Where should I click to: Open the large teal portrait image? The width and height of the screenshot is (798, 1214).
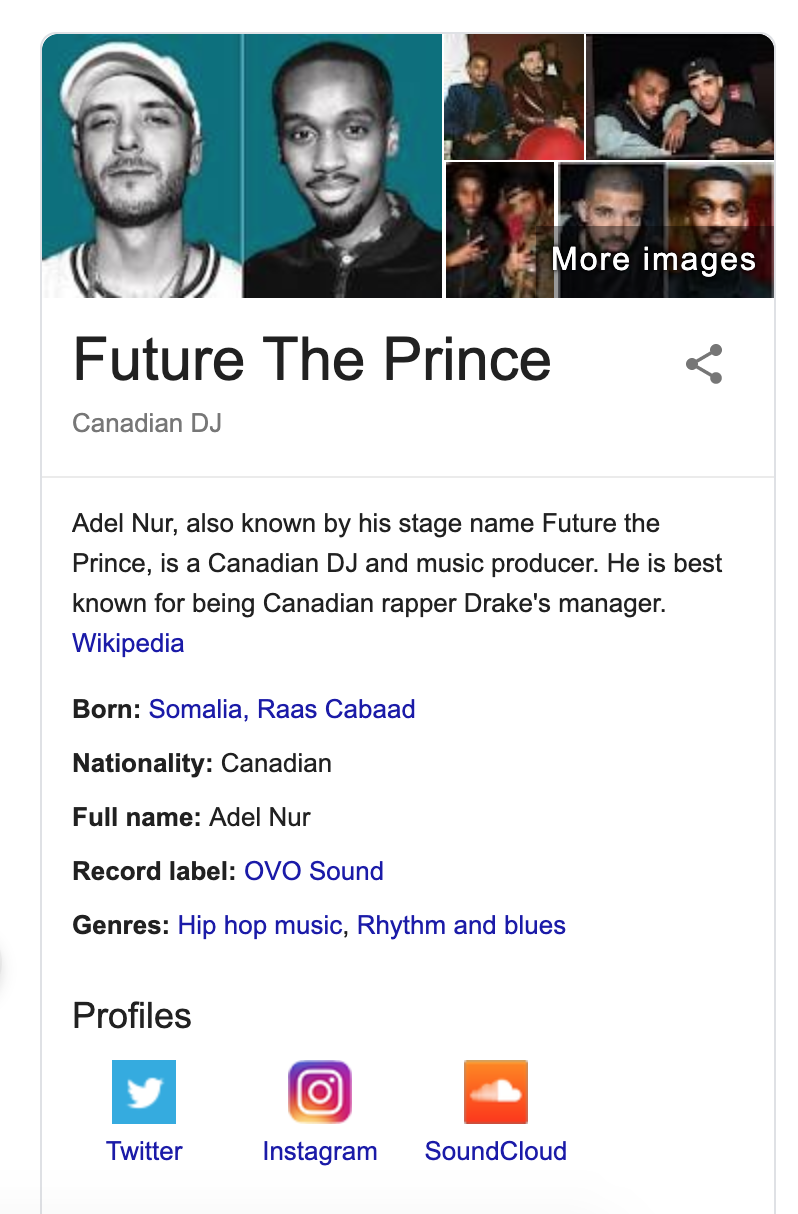pos(242,166)
